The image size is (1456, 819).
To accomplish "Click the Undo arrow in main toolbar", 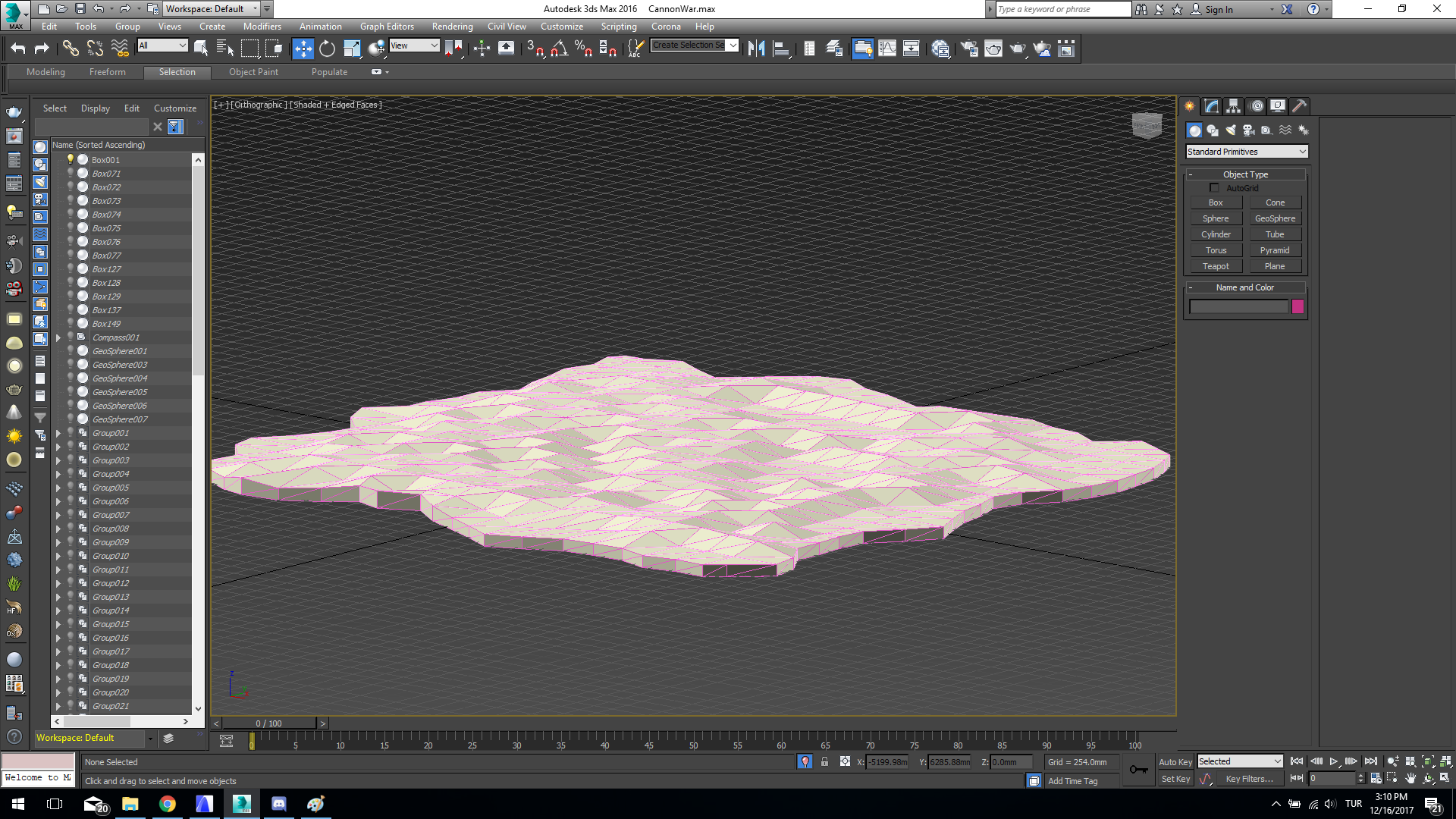I will pyautogui.click(x=18, y=49).
